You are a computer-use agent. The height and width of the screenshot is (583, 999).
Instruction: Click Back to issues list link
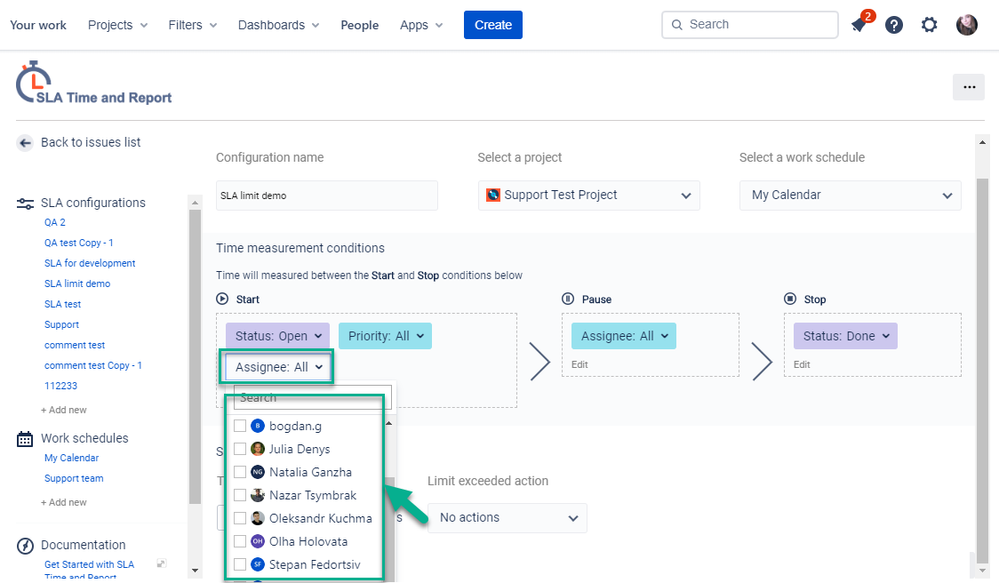(x=90, y=143)
